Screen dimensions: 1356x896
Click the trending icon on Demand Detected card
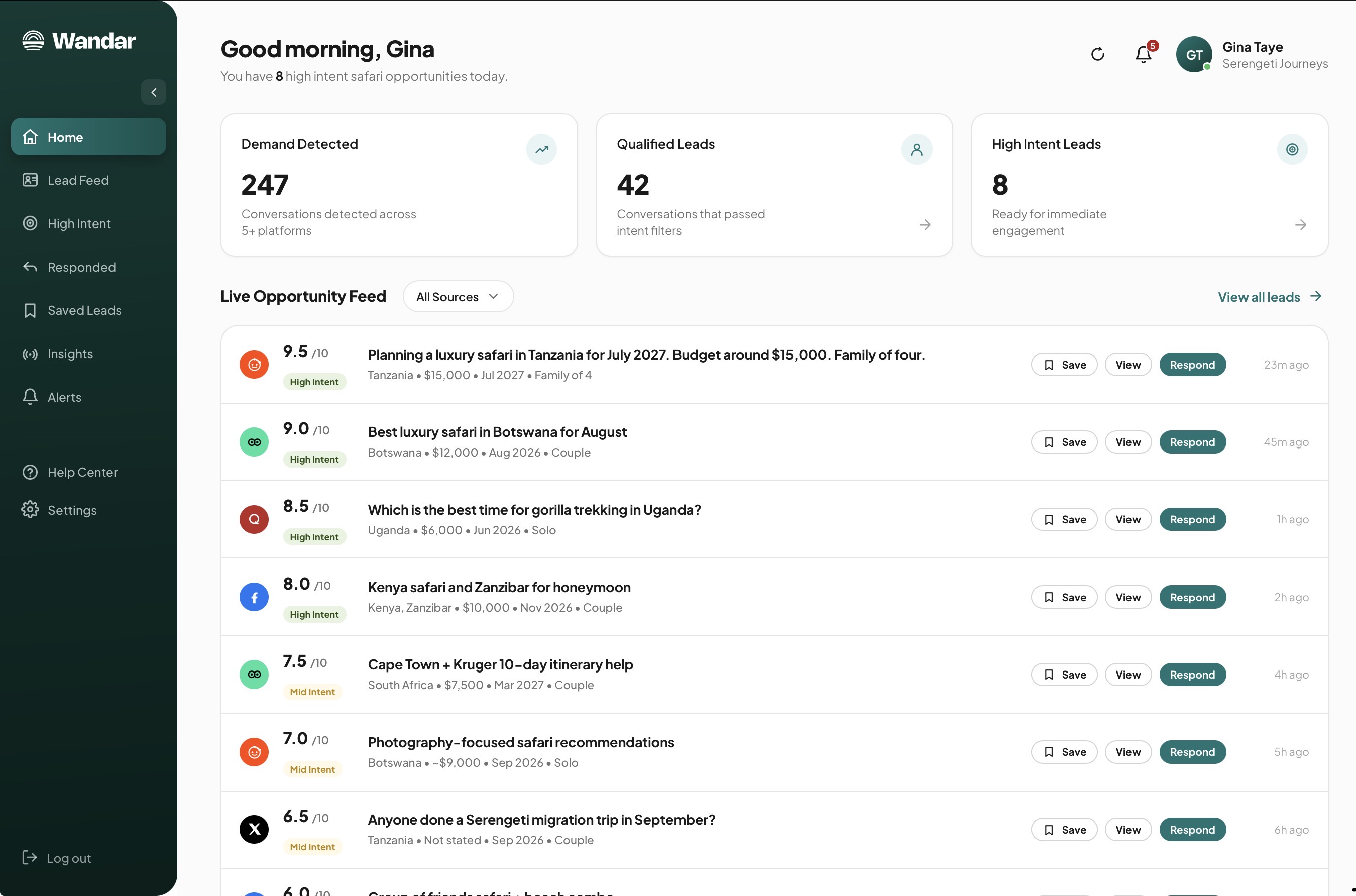[x=542, y=149]
